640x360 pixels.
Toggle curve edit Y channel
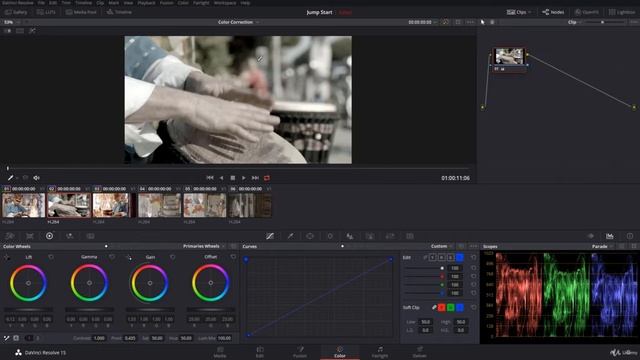click(x=432, y=258)
